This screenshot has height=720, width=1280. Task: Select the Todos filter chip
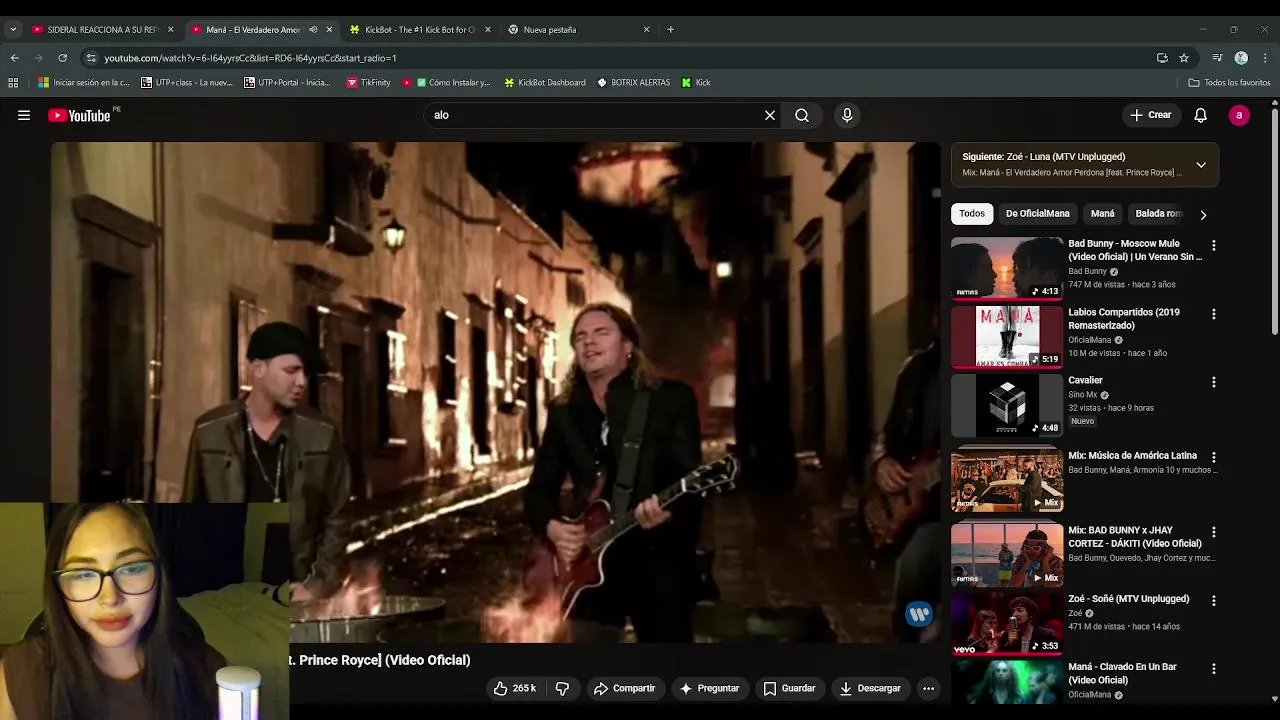pos(972,213)
